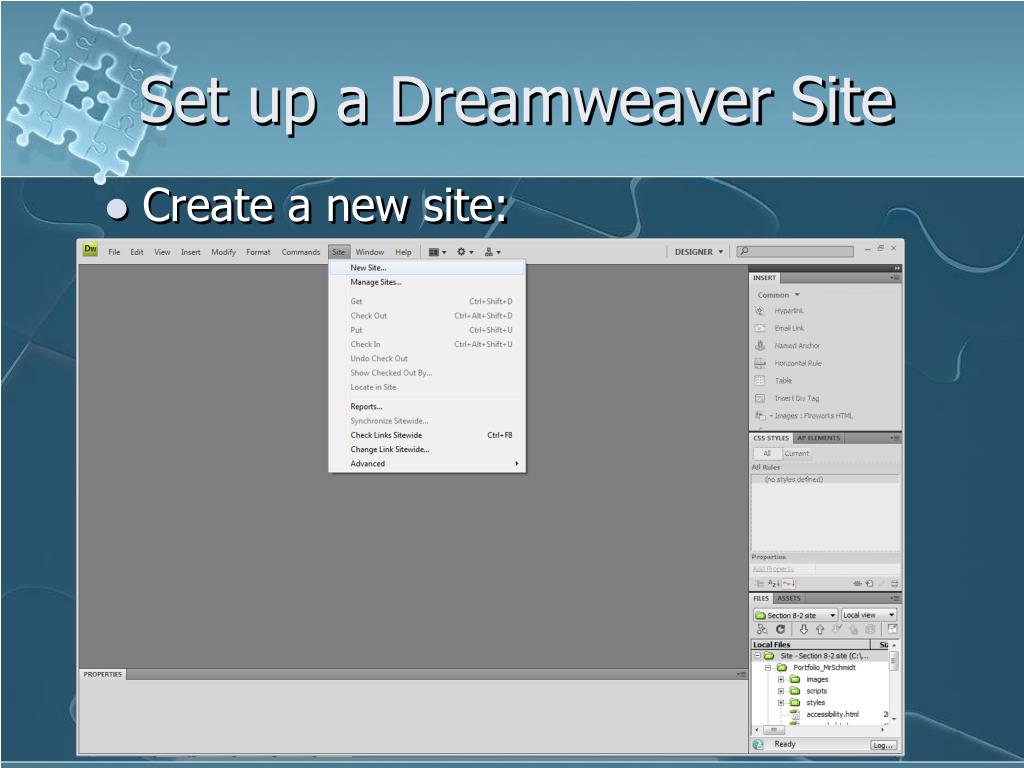Open the Insert panel options menu
Screen dimensions: 1024x768
click(x=895, y=278)
